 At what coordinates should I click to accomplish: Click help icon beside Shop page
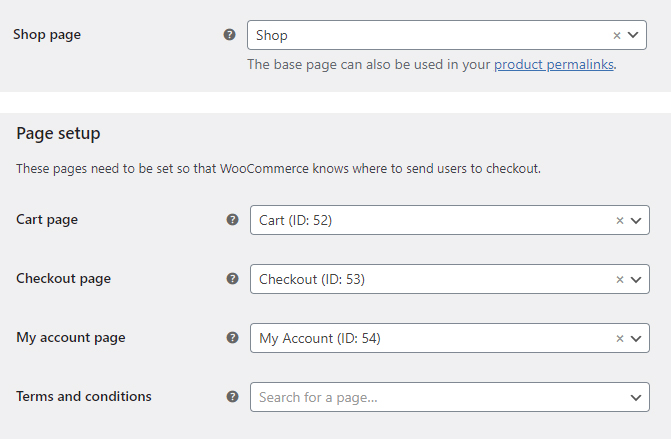tap(229, 35)
